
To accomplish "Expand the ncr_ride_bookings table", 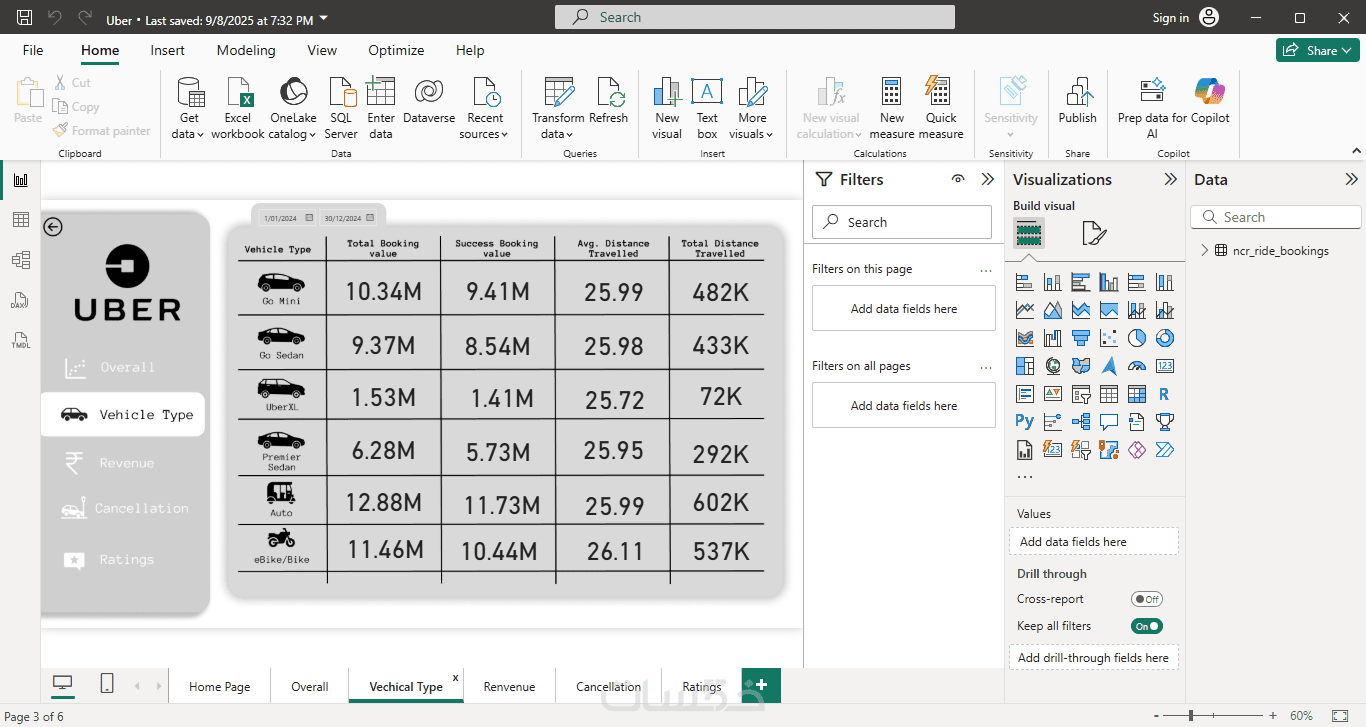I will tap(1205, 251).
